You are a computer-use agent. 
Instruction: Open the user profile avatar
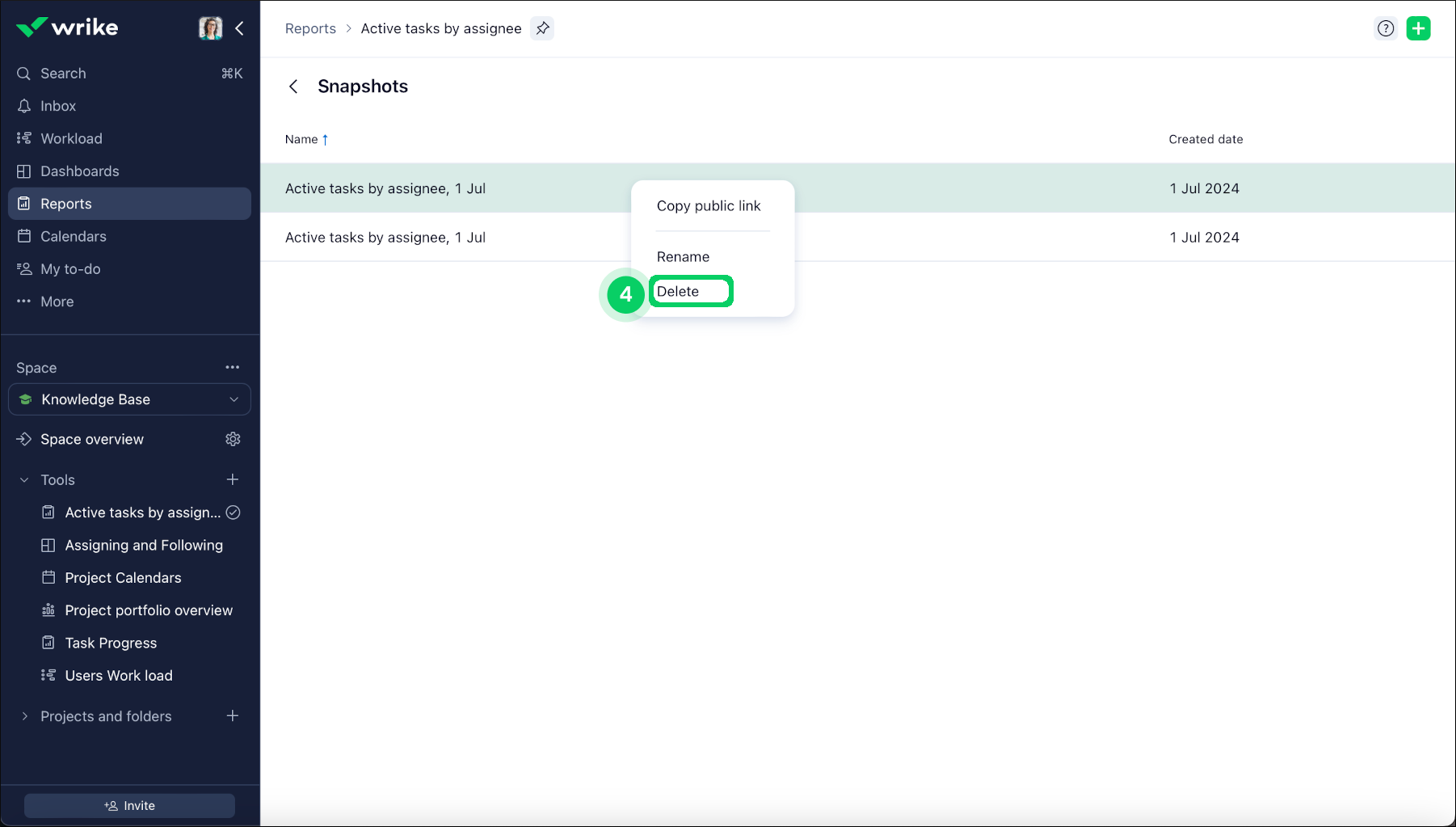point(210,28)
